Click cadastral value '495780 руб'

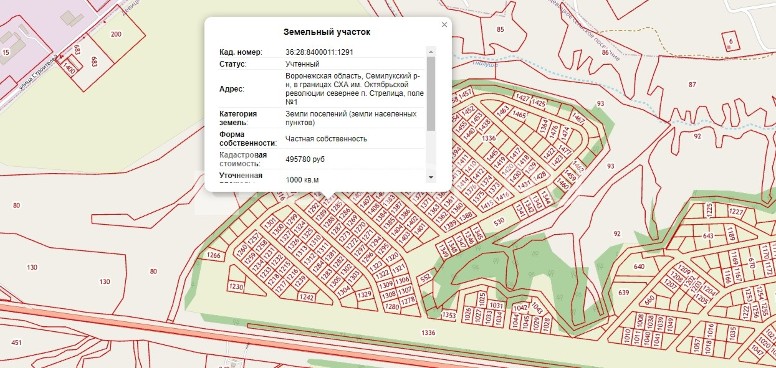(305, 160)
